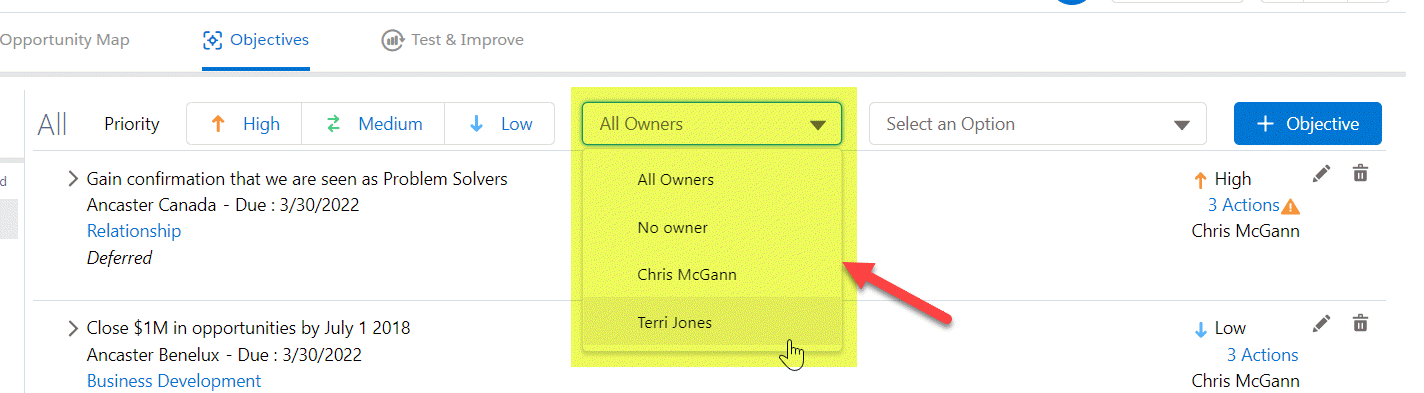The width and height of the screenshot is (1424, 393).
Task: Click the Test & Improve tab icon
Action: pos(391,40)
